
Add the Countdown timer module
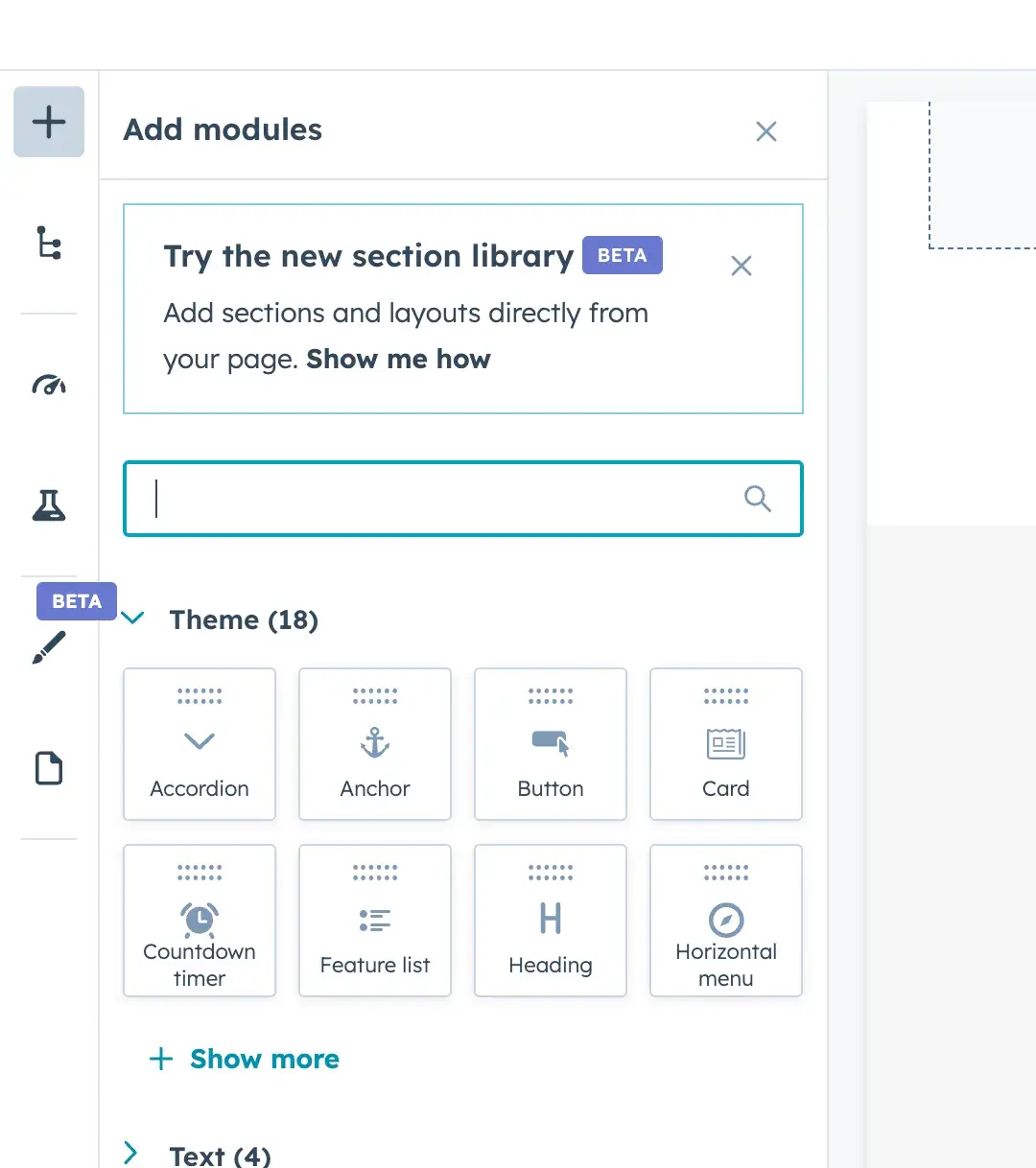click(x=199, y=921)
